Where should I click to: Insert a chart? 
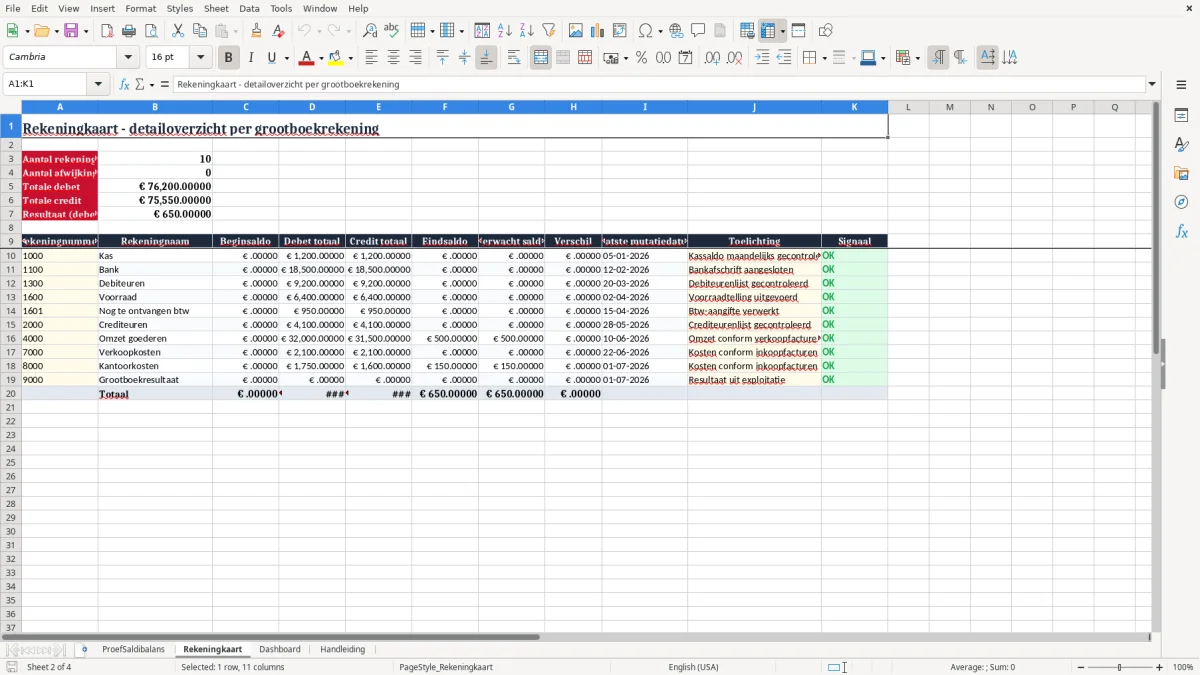pyautogui.click(x=598, y=31)
